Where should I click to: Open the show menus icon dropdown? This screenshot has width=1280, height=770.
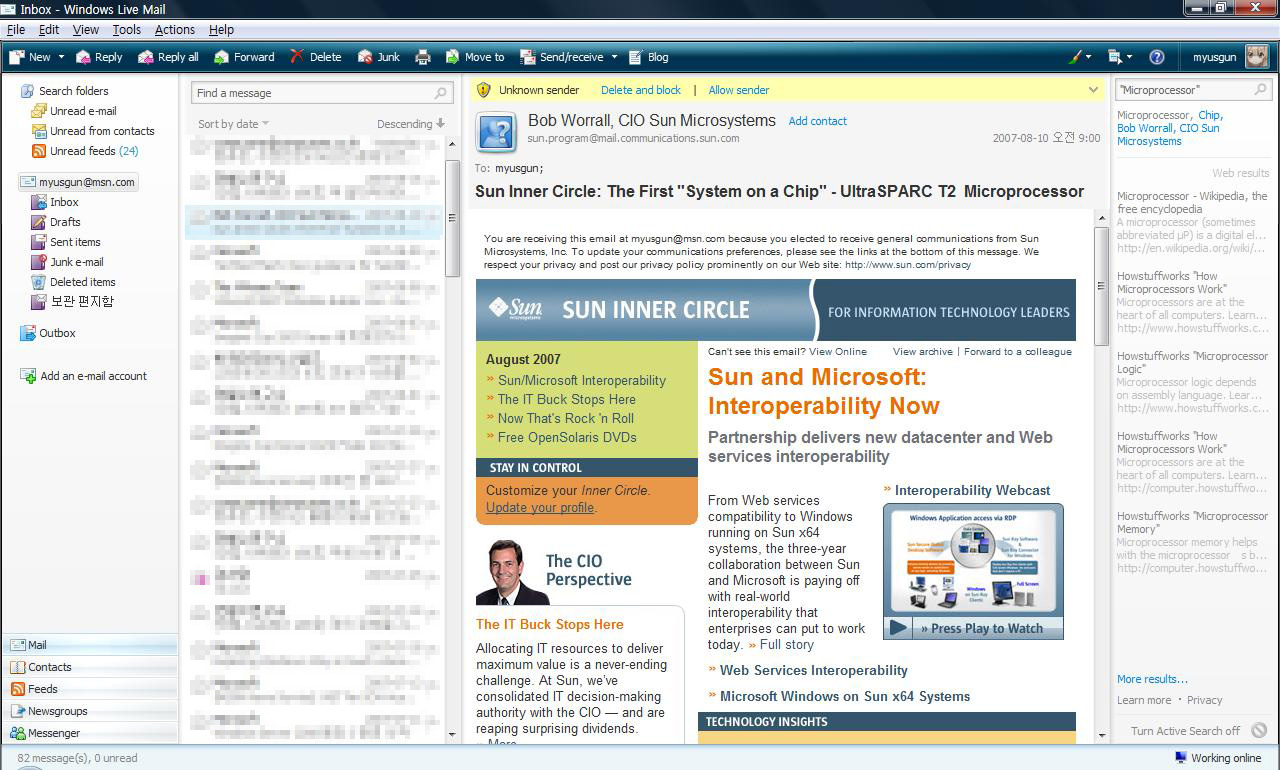[1121, 57]
